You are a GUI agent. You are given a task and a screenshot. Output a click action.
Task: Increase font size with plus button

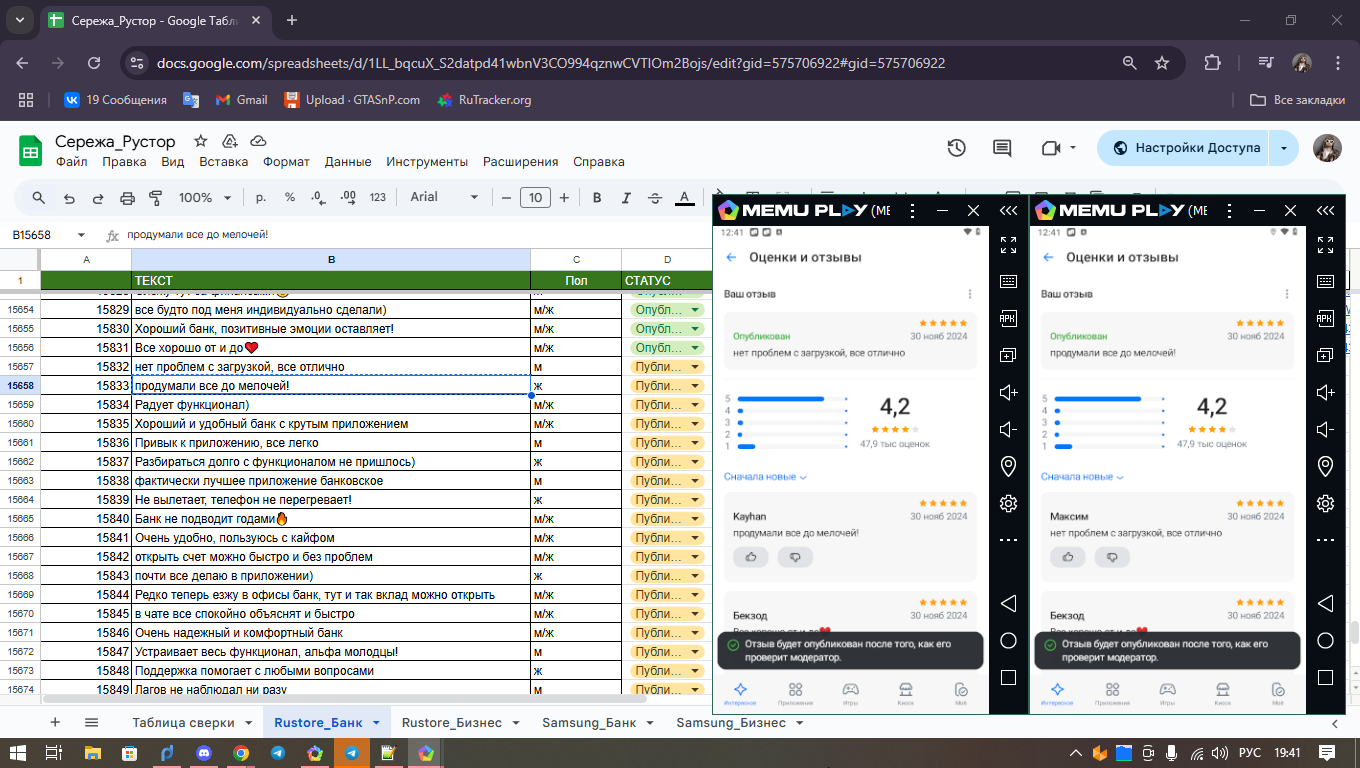(564, 197)
